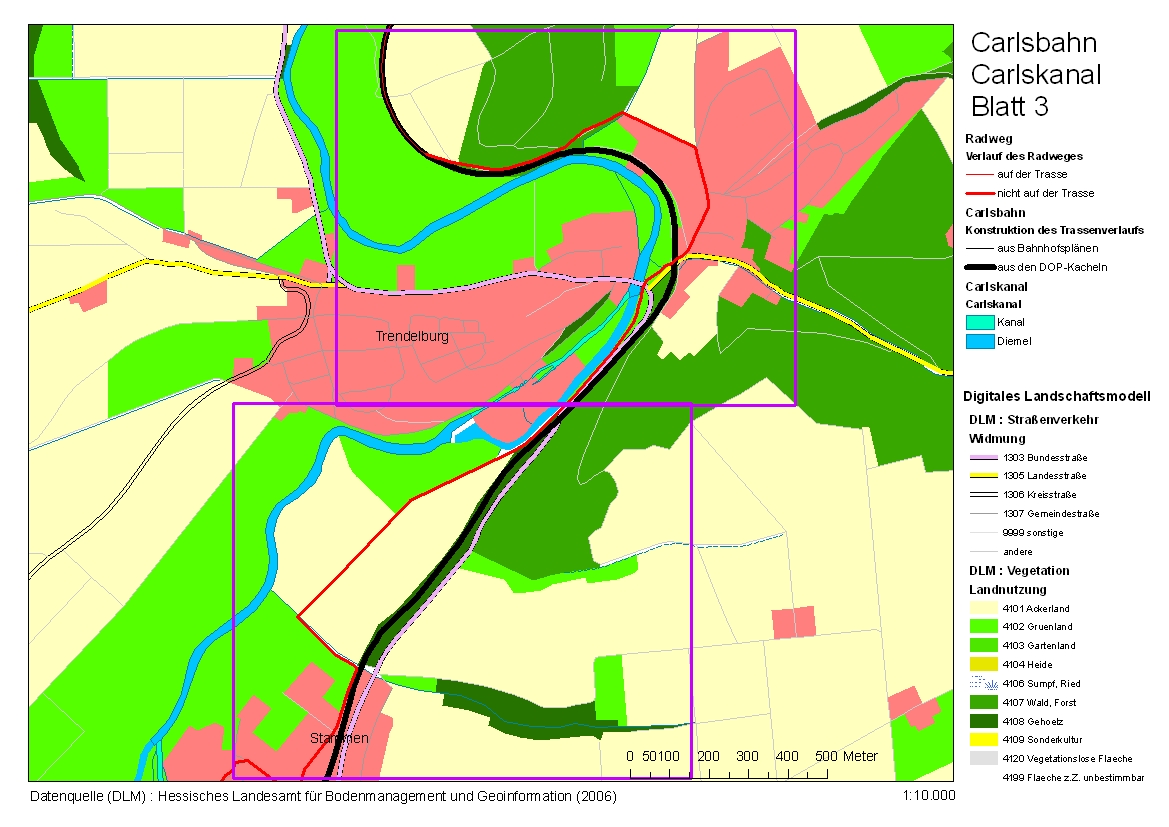Screen dimensions: 1169x827
Task: Click the Kanal turquoise legend swatch
Action: coord(980,322)
